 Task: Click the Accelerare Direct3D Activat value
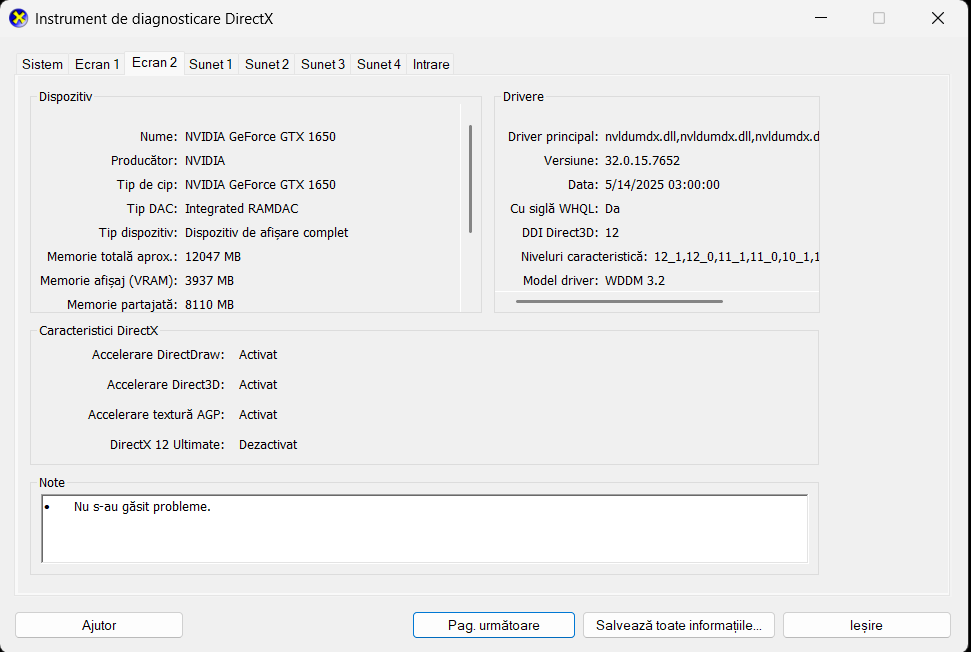pyautogui.click(x=258, y=385)
